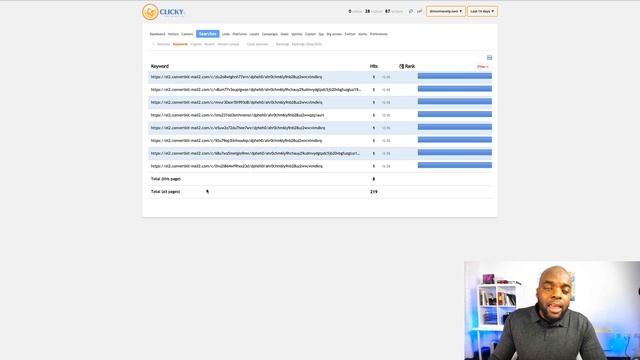640x360 pixels.
Task: Click the blue bar in the last row
Action: 455,165
